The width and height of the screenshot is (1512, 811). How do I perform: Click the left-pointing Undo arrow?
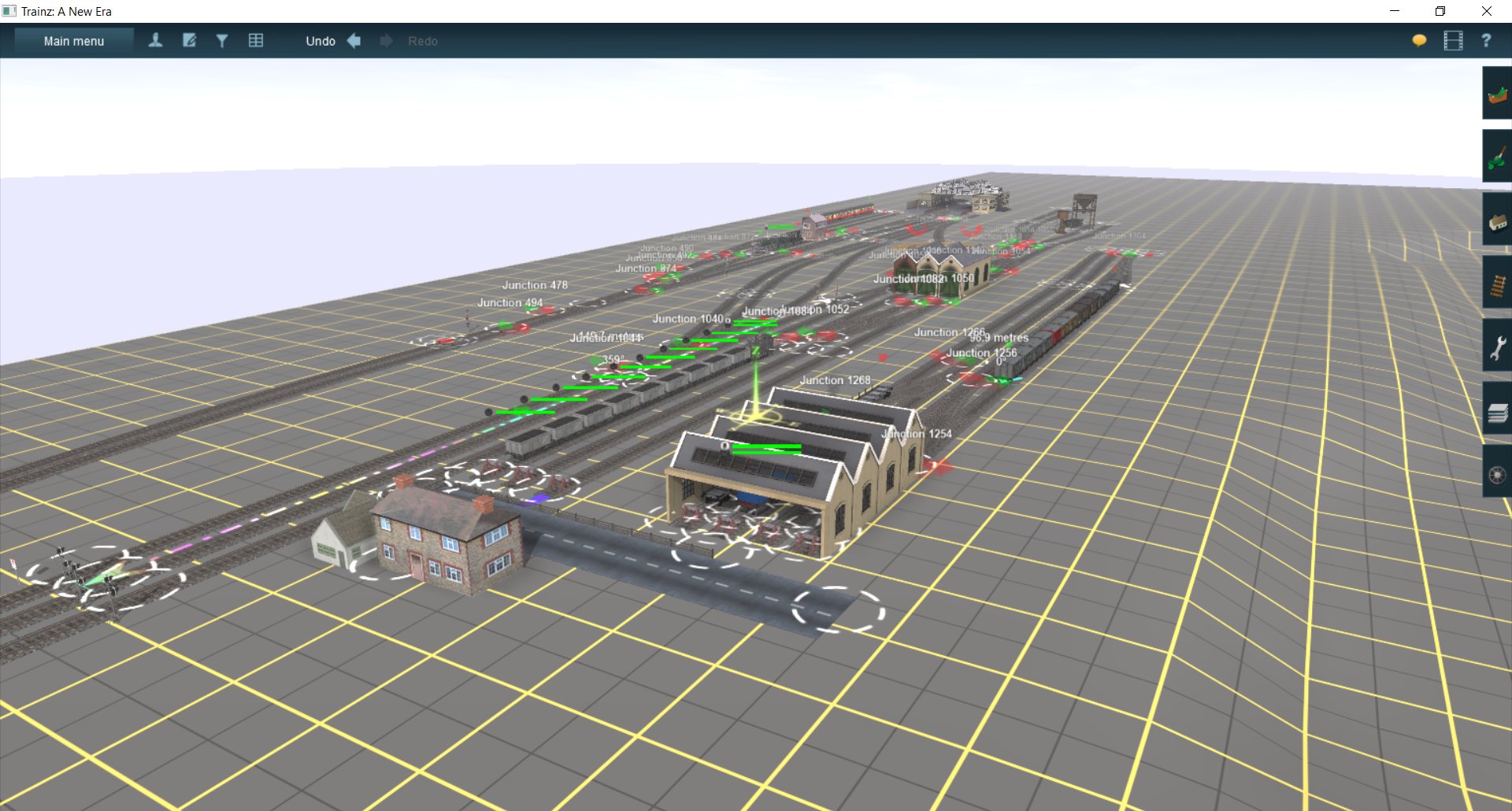(x=354, y=41)
